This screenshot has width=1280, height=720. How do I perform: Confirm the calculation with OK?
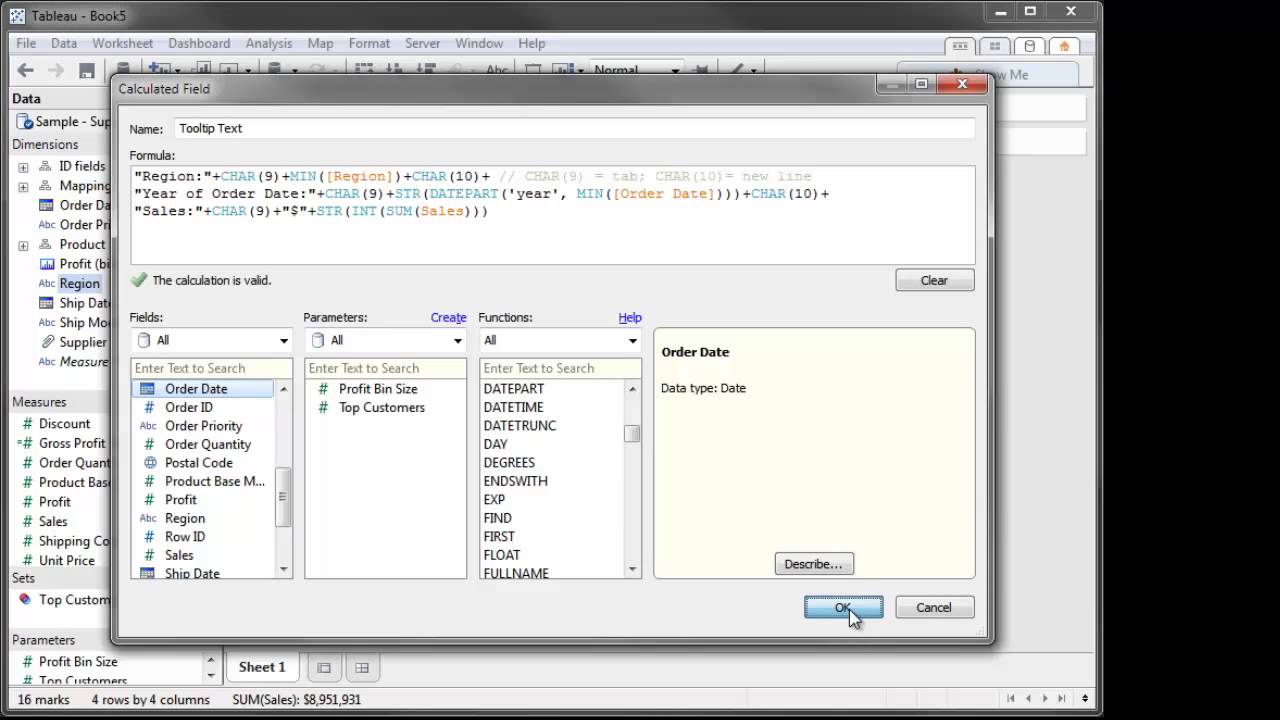click(843, 607)
